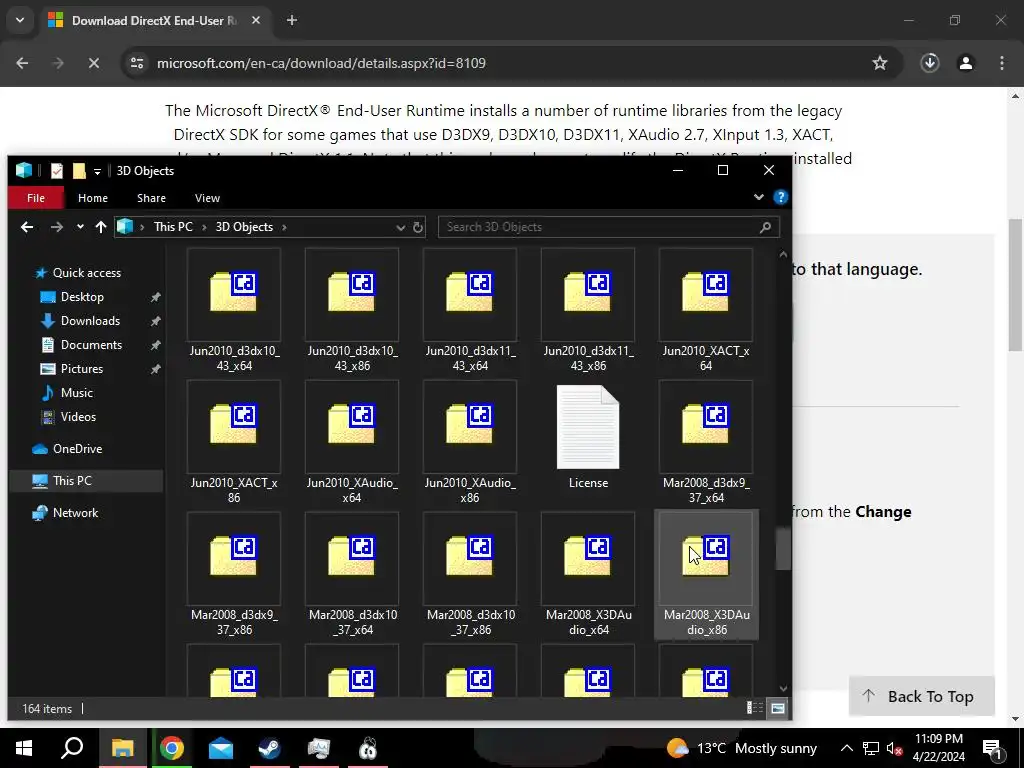Select the Jun2010_d3dx10_43_x86 cabinet file

tap(352, 310)
